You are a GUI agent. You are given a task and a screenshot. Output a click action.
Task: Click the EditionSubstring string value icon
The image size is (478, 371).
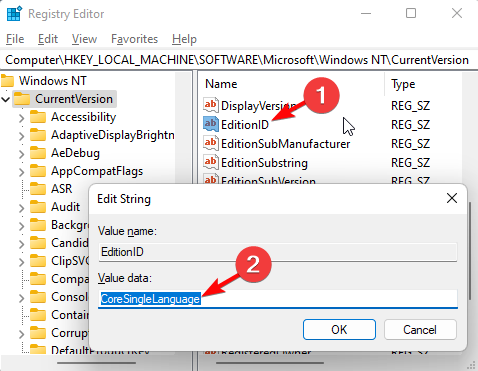pos(211,162)
